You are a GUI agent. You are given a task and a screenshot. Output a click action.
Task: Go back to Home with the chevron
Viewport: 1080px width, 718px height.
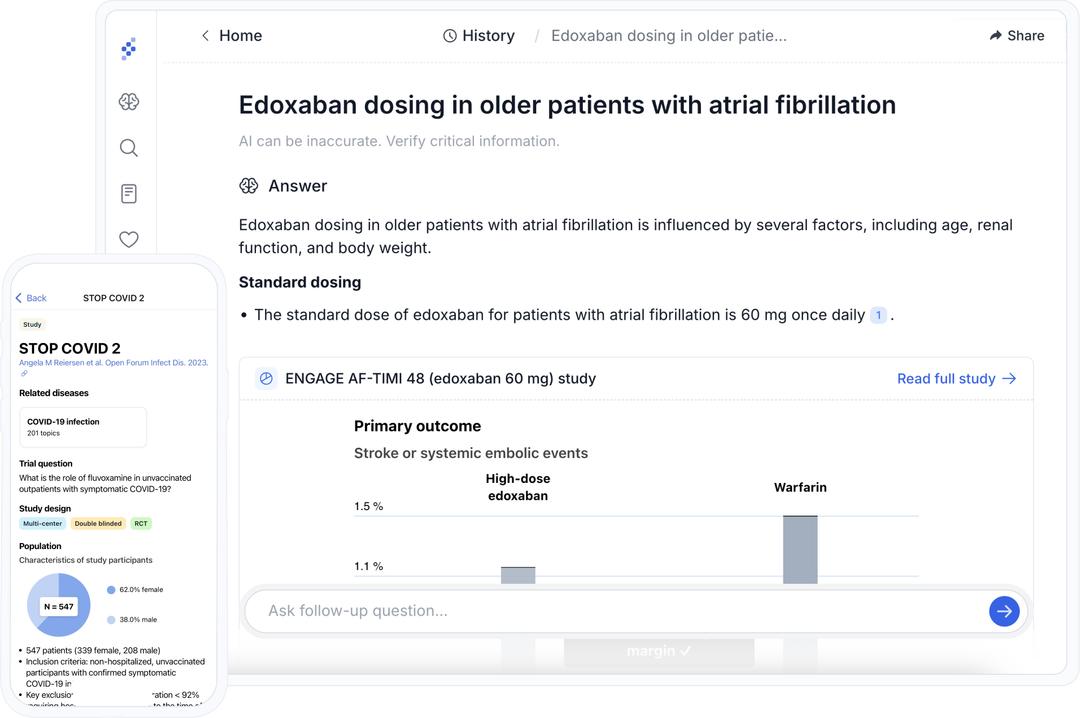tap(205, 36)
